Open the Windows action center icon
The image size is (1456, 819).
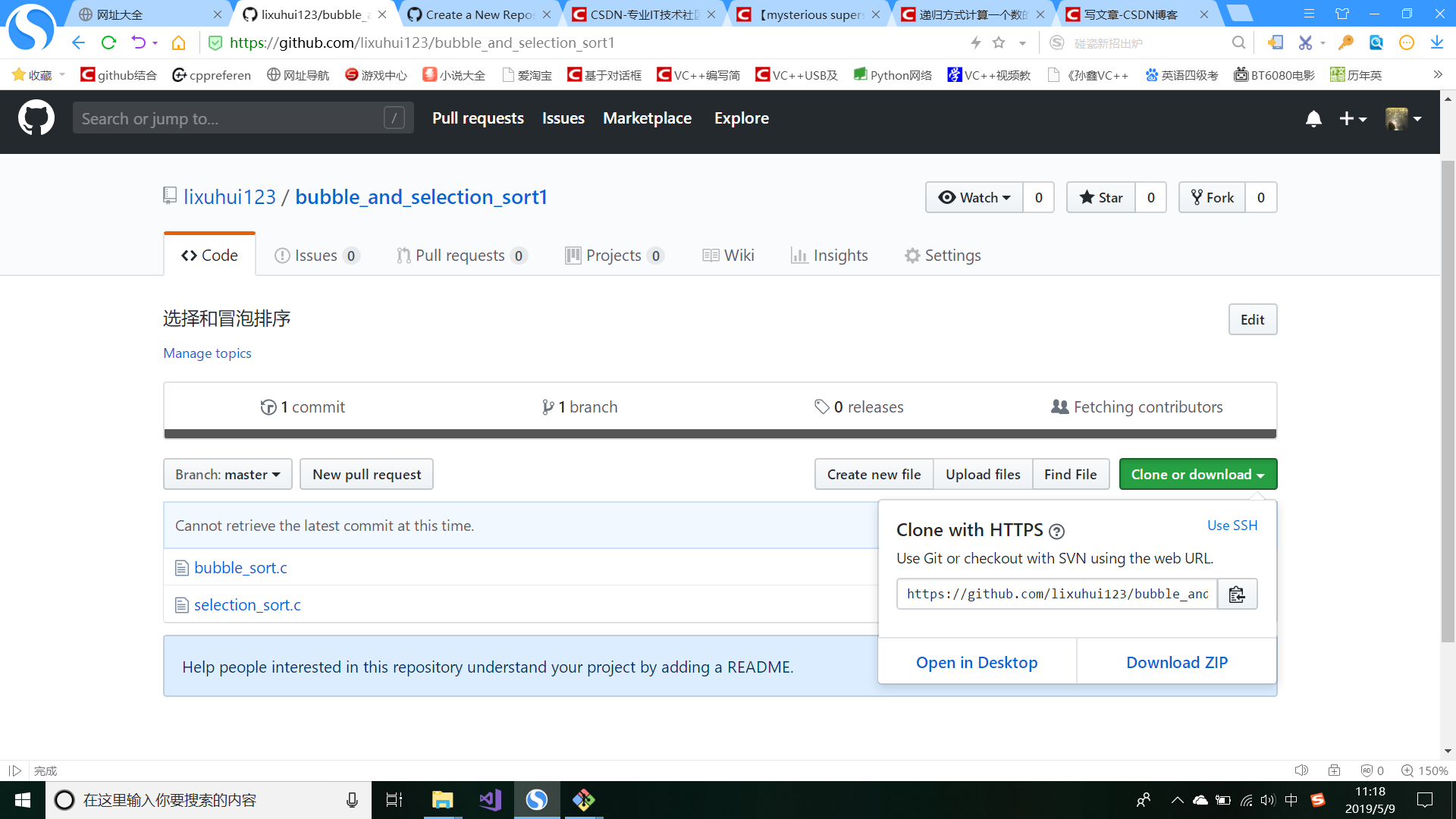pyautogui.click(x=1425, y=799)
